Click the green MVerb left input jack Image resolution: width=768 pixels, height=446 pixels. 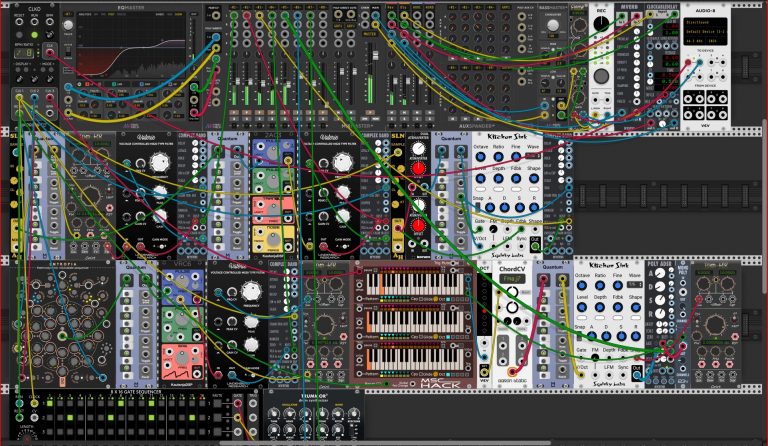click(622, 17)
